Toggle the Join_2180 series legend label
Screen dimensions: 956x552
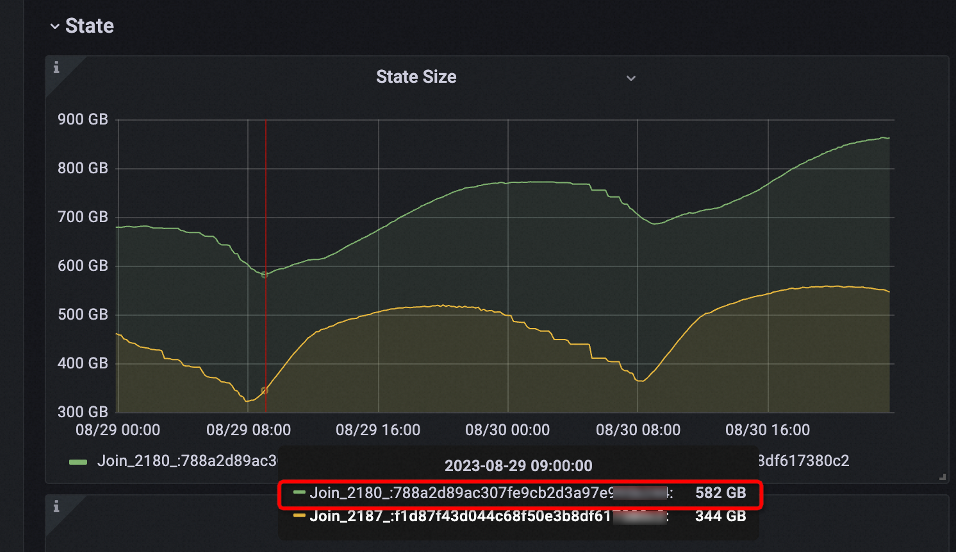click(x=188, y=461)
